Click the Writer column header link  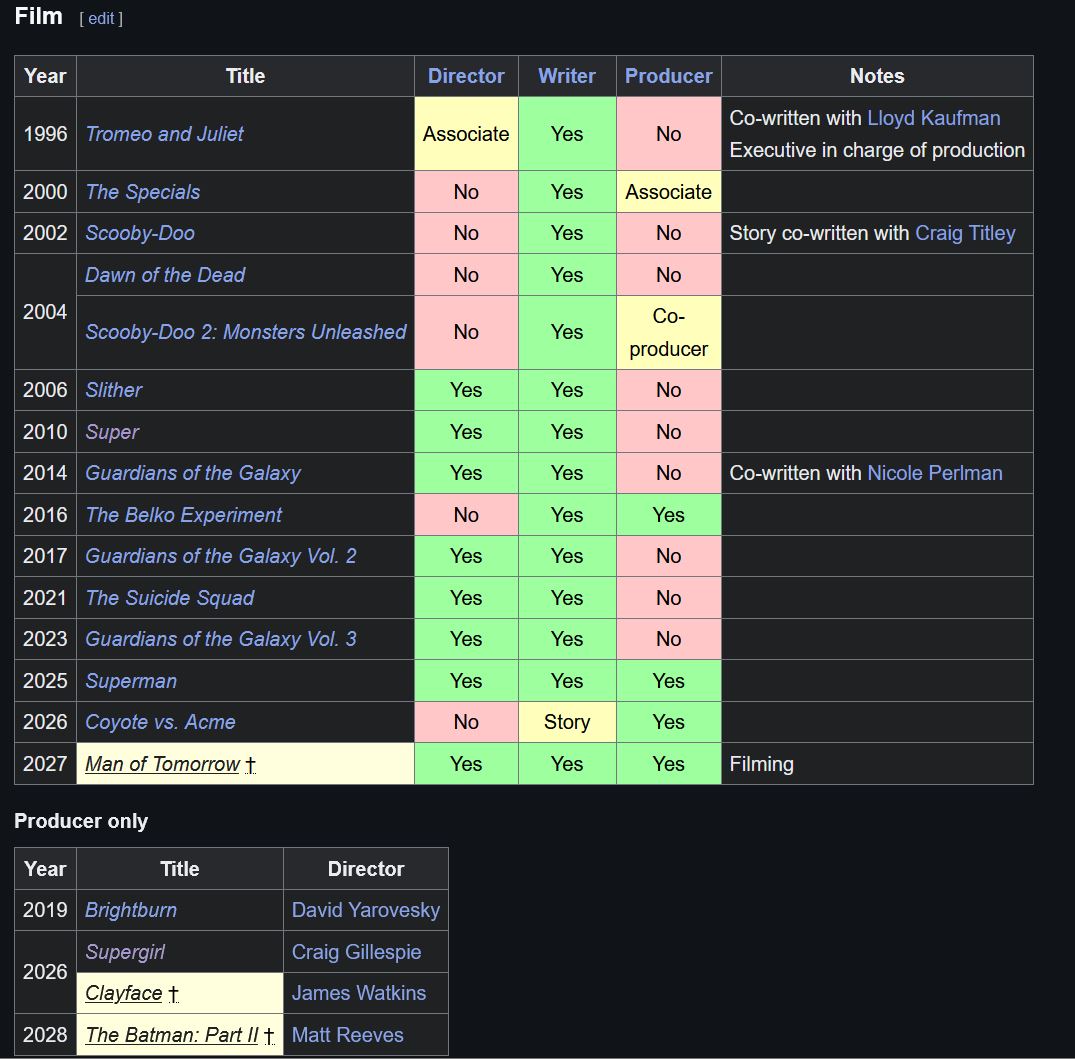click(x=567, y=76)
